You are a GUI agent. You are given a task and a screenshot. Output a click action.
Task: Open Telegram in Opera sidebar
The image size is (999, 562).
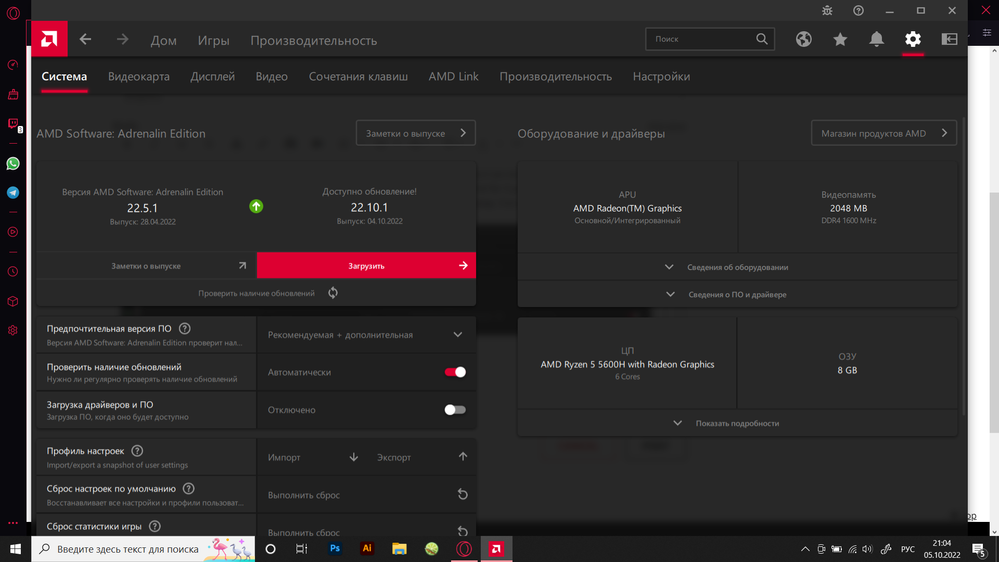[x=13, y=192]
